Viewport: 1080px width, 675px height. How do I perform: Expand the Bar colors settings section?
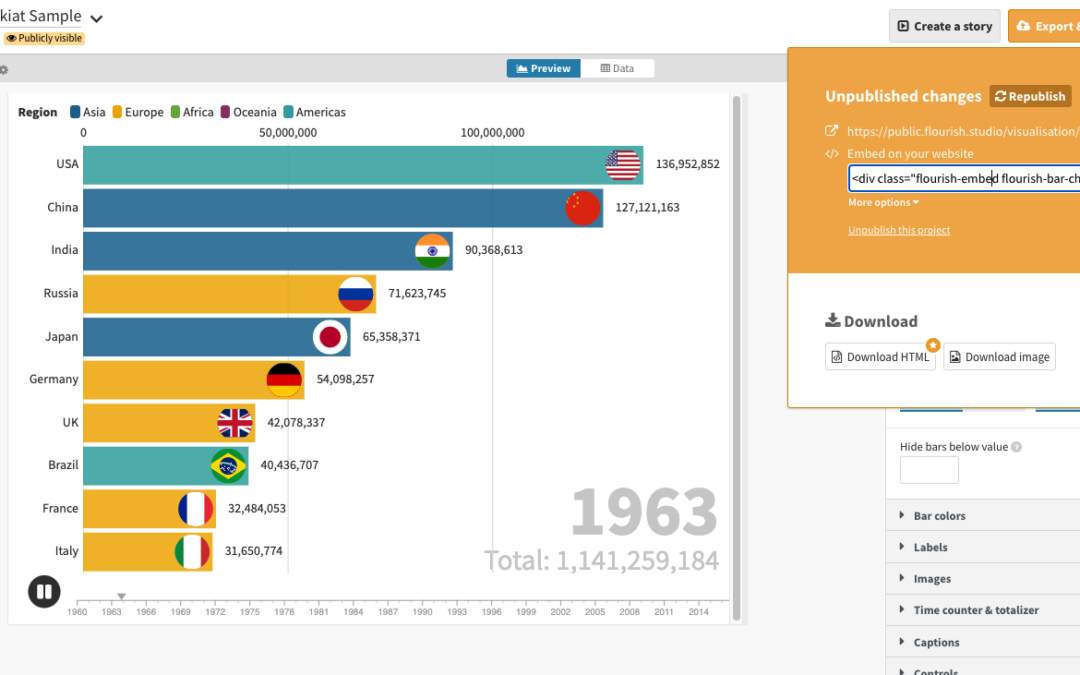[x=939, y=516]
